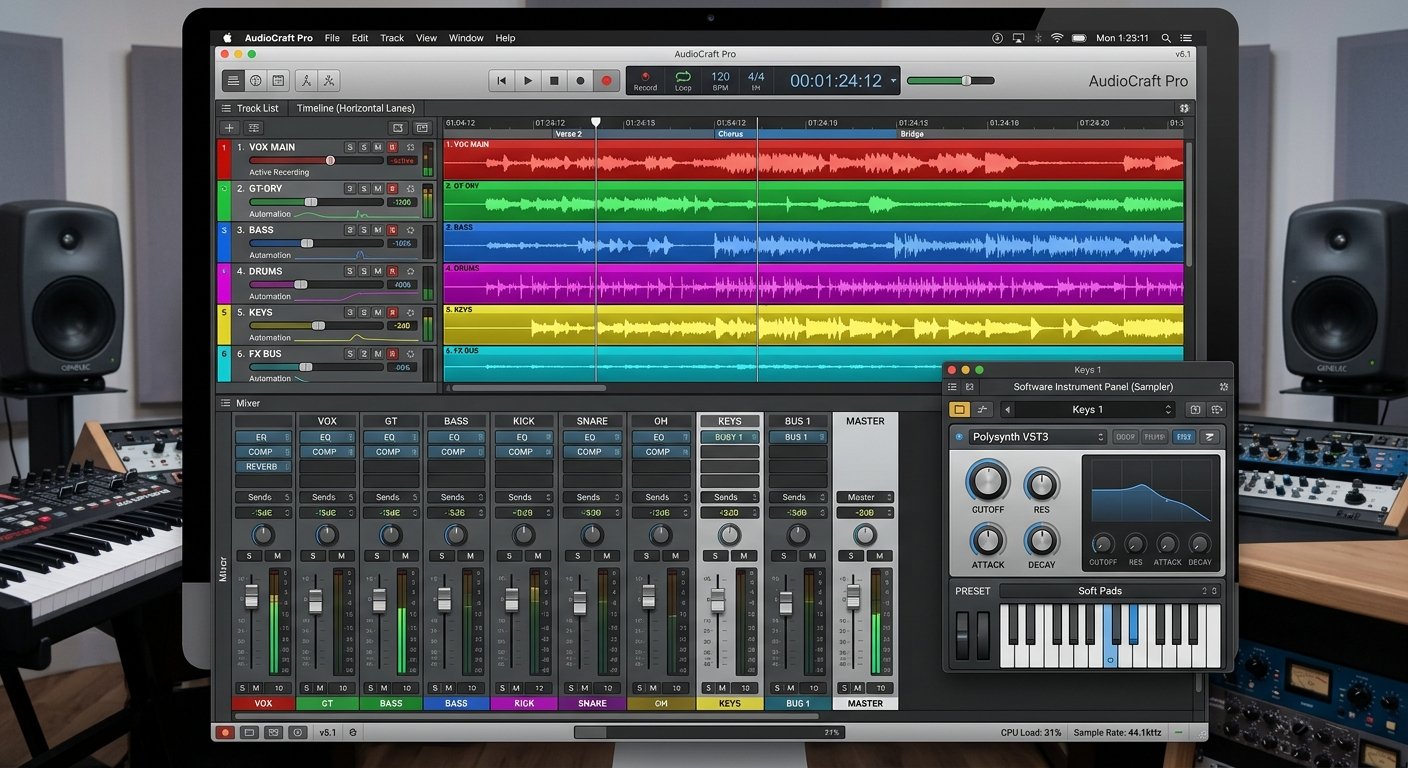Viewport: 1408px width, 768px height.
Task: Click the master volume slider in the top toolbar
Action: 950,81
